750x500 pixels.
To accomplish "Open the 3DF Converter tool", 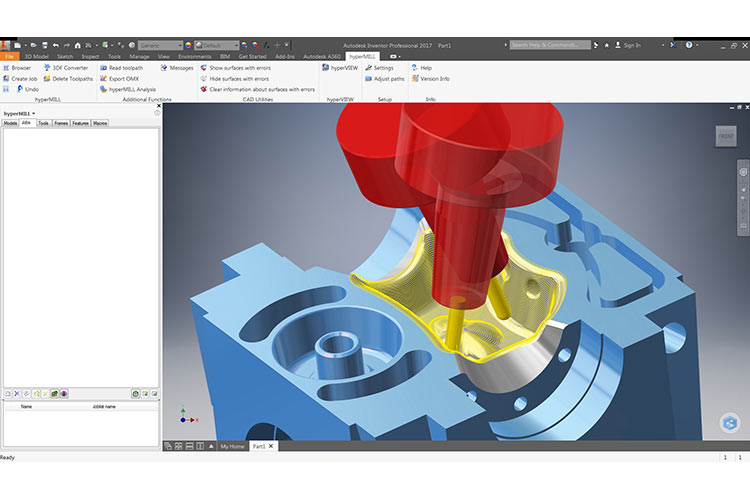I will click(66, 68).
